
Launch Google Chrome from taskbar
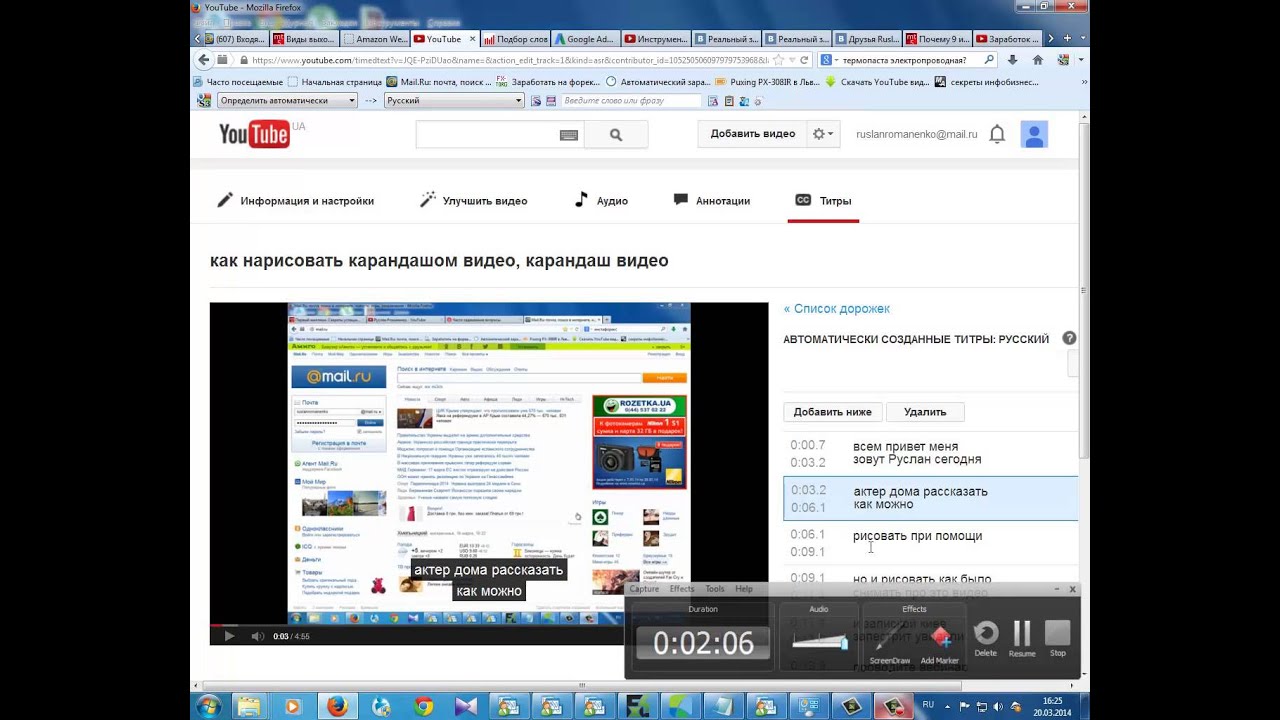pos(424,707)
